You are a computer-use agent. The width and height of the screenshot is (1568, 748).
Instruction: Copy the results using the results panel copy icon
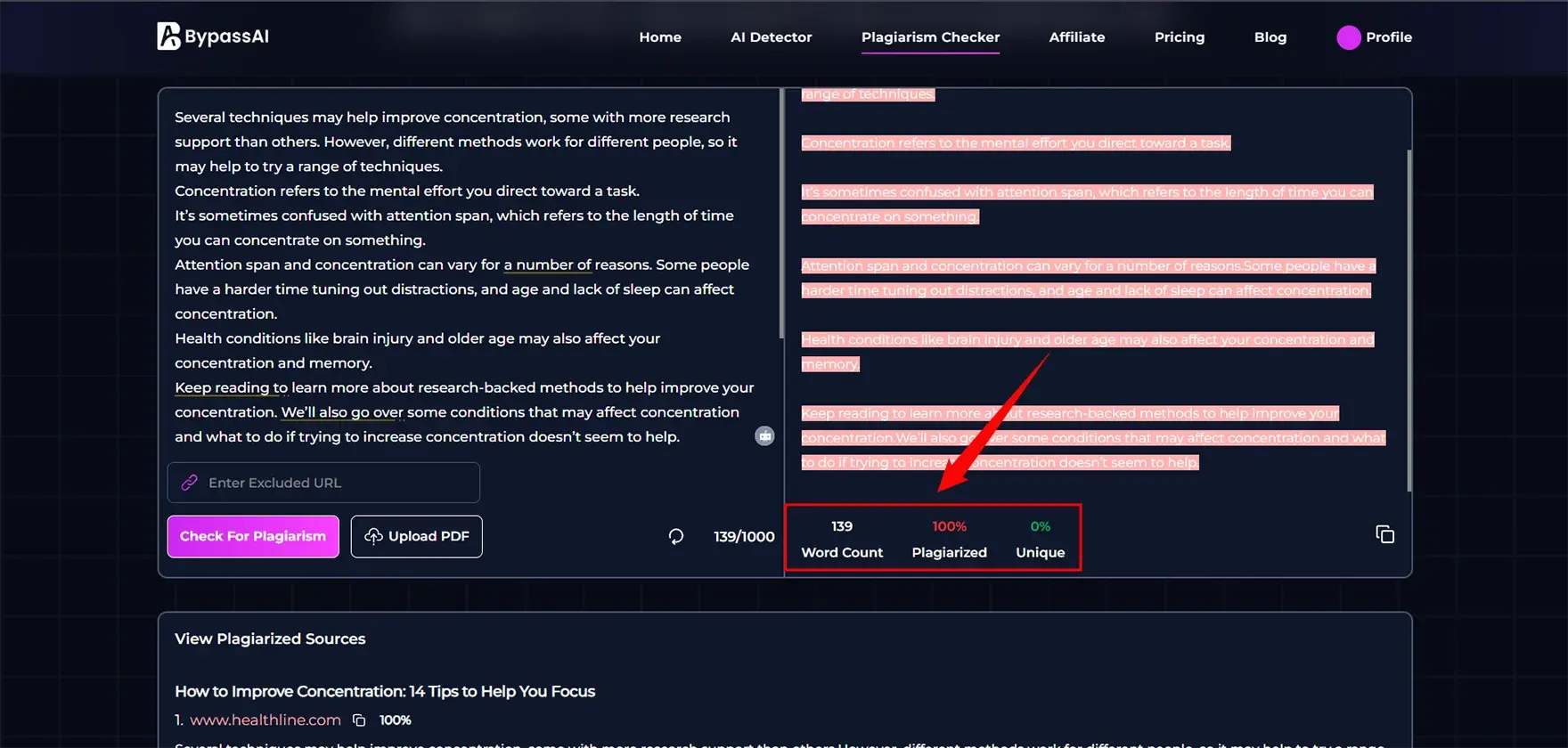click(1384, 534)
